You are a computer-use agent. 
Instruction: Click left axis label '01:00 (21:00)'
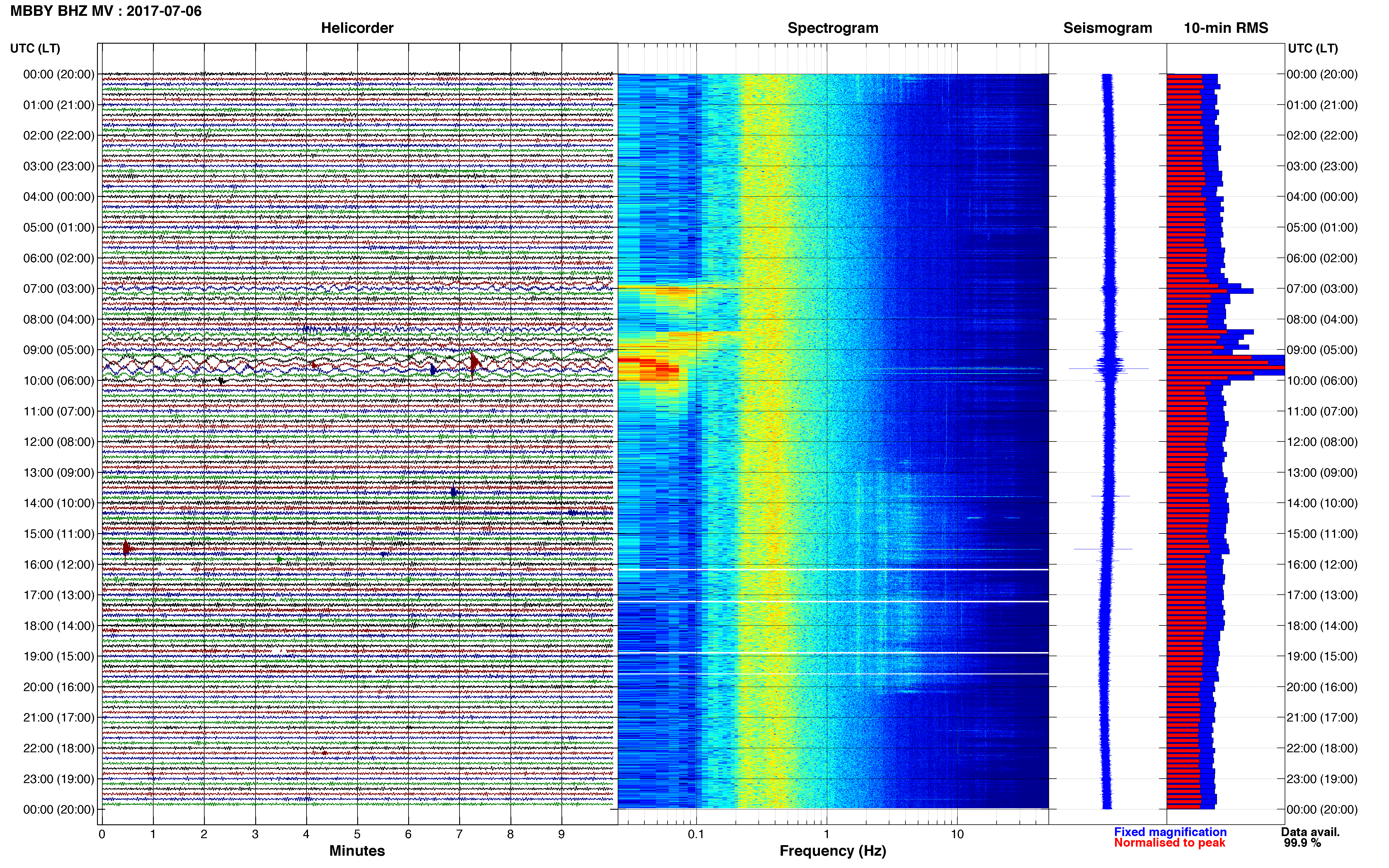tap(59, 105)
